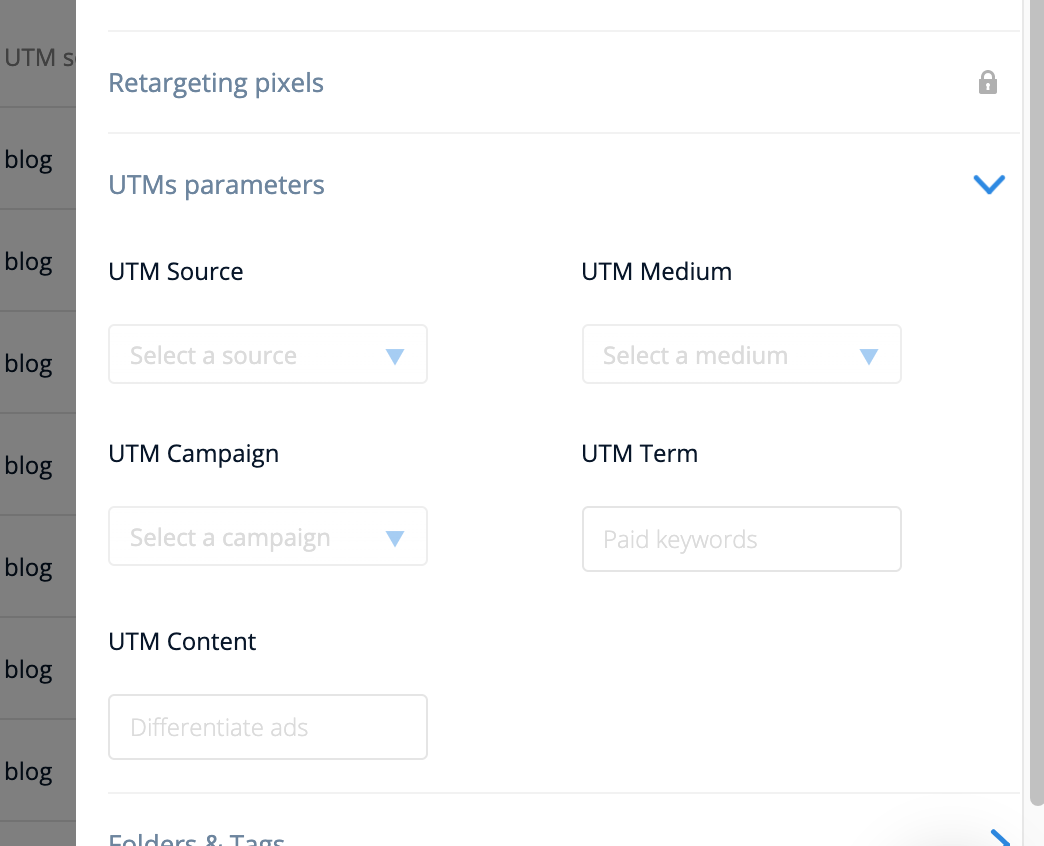Click the UTM Source field label
The width and height of the screenshot is (1044, 846).
coord(176,271)
